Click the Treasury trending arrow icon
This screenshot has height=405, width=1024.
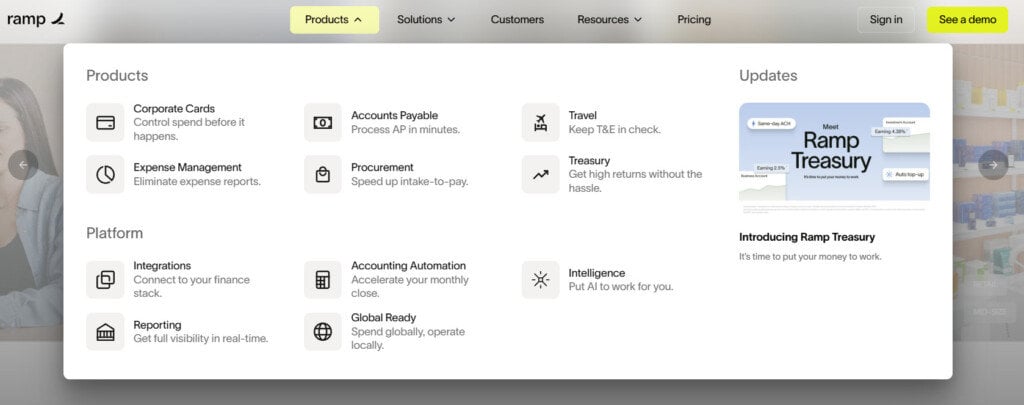(540, 174)
